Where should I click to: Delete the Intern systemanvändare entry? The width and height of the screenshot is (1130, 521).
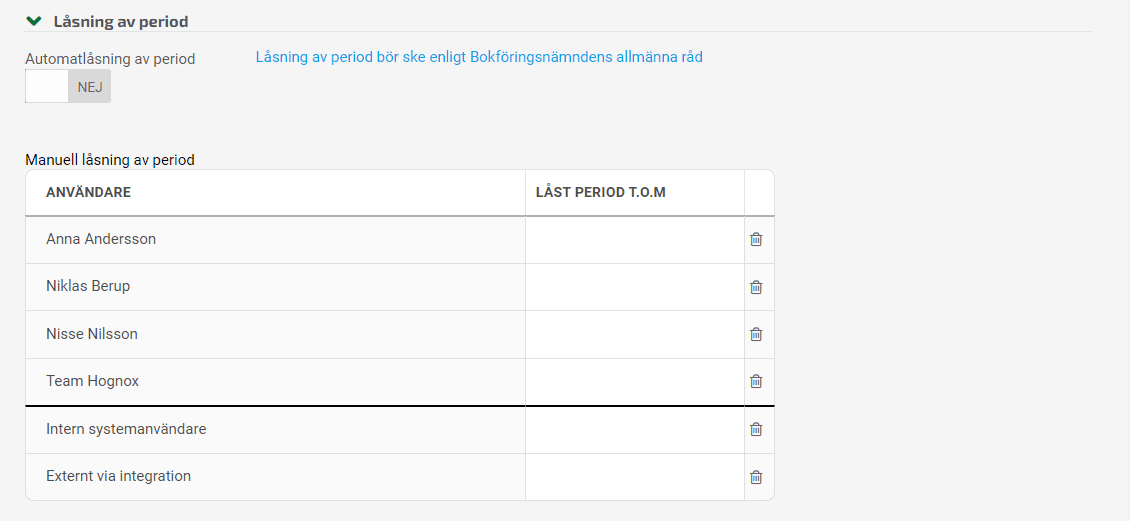click(756, 429)
